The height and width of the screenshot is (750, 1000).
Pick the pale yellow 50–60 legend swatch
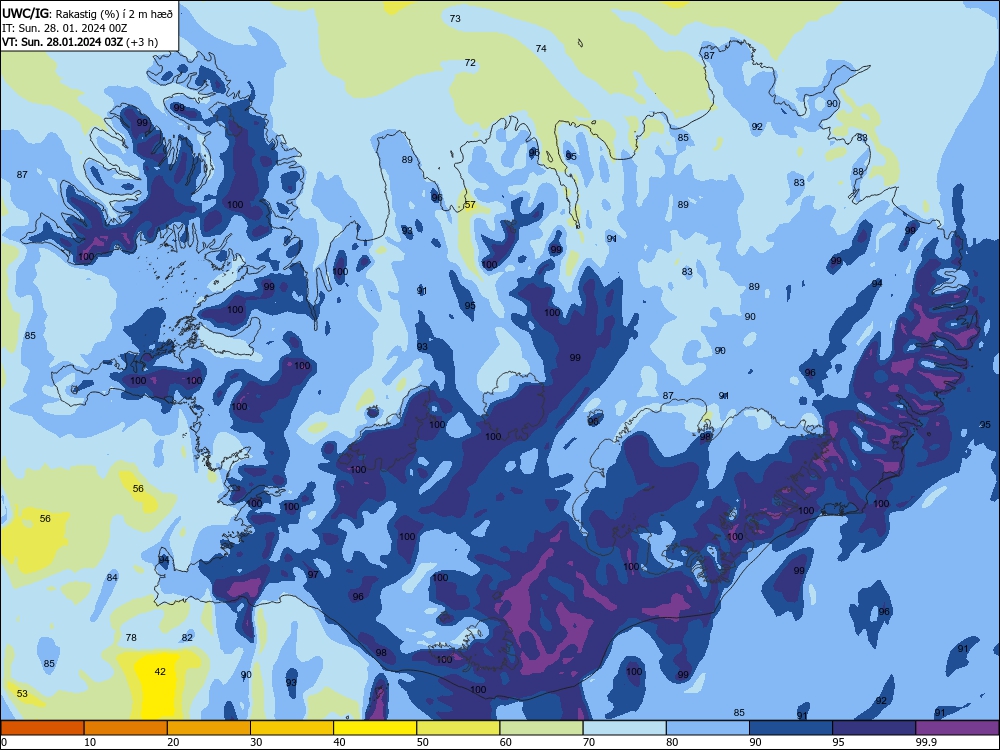pyautogui.click(x=459, y=728)
